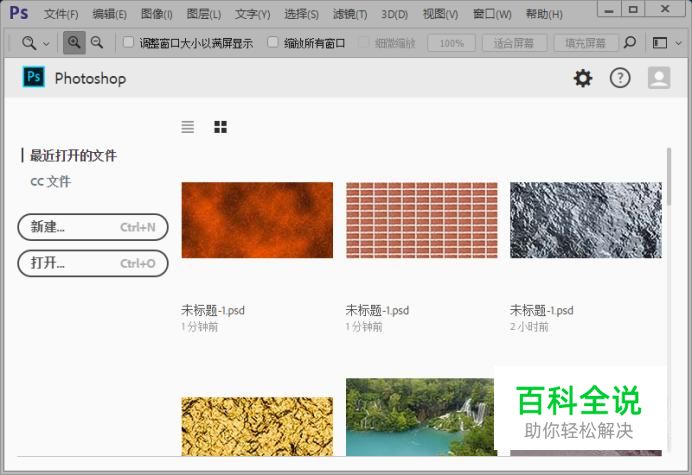Screen dimensions: 692x475
Task: Select the zoom in tool
Action: tap(74, 43)
